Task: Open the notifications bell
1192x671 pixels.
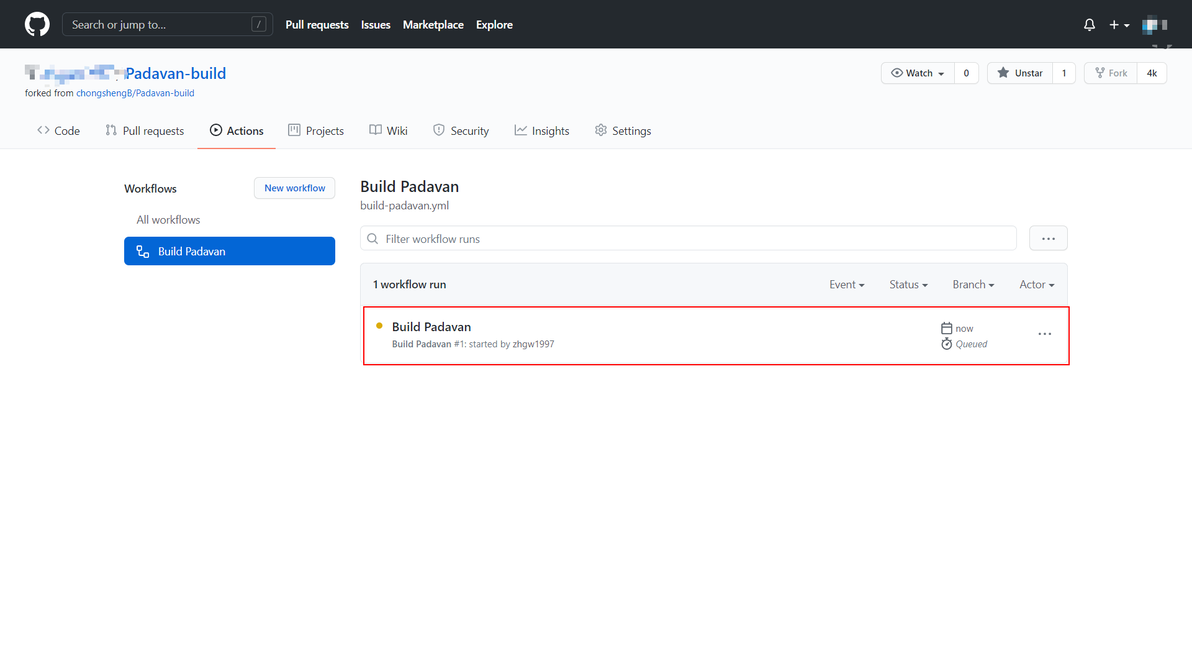Action: point(1089,25)
